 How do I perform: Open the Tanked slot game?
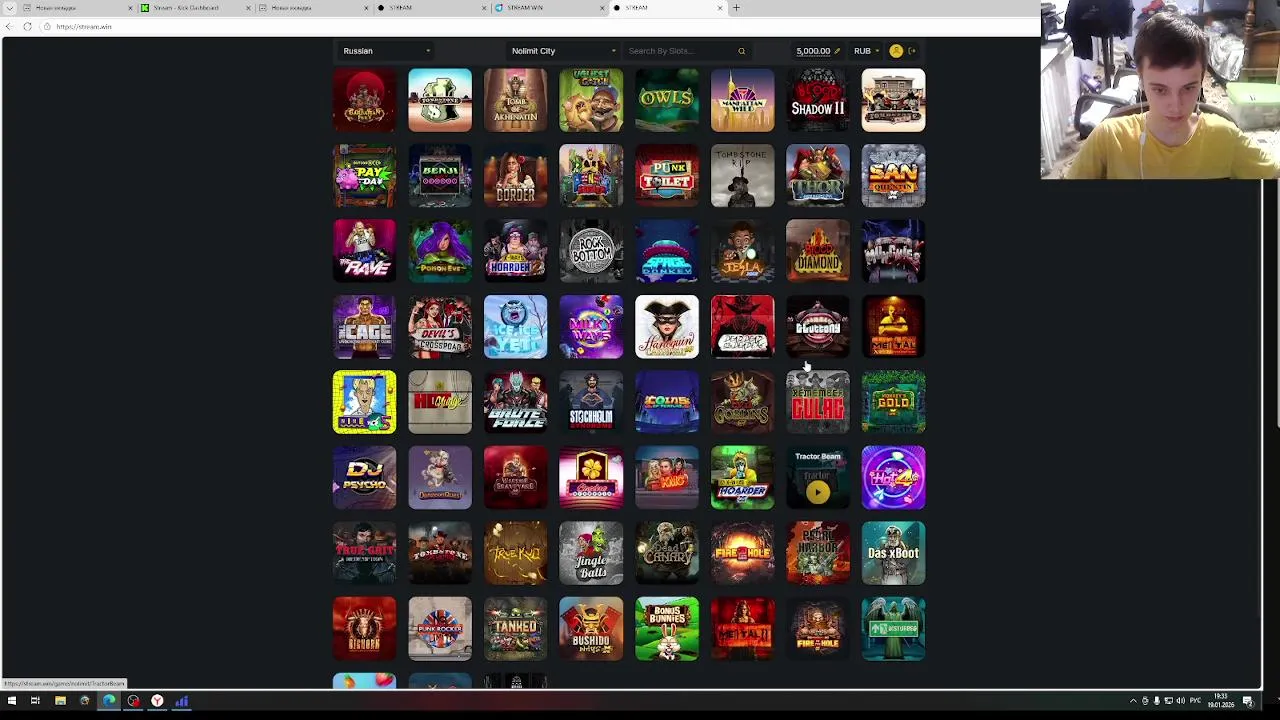(515, 629)
